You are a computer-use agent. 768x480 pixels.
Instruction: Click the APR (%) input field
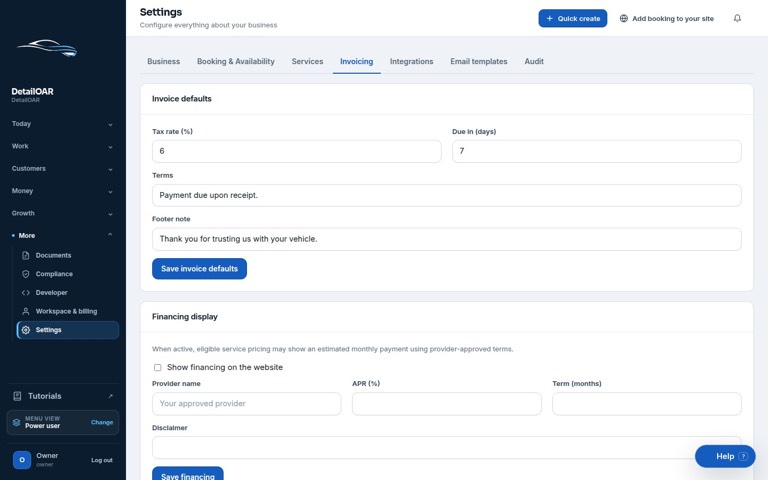pos(447,404)
